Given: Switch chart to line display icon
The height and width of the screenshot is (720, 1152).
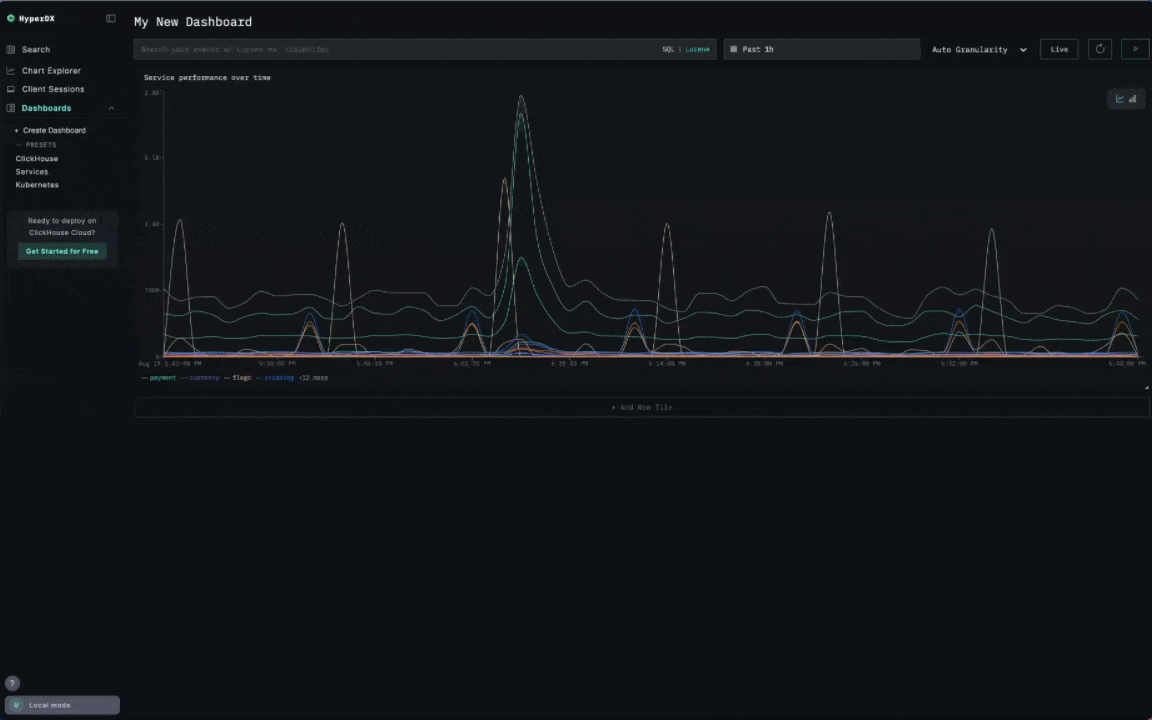Looking at the screenshot, I should coord(1120,99).
